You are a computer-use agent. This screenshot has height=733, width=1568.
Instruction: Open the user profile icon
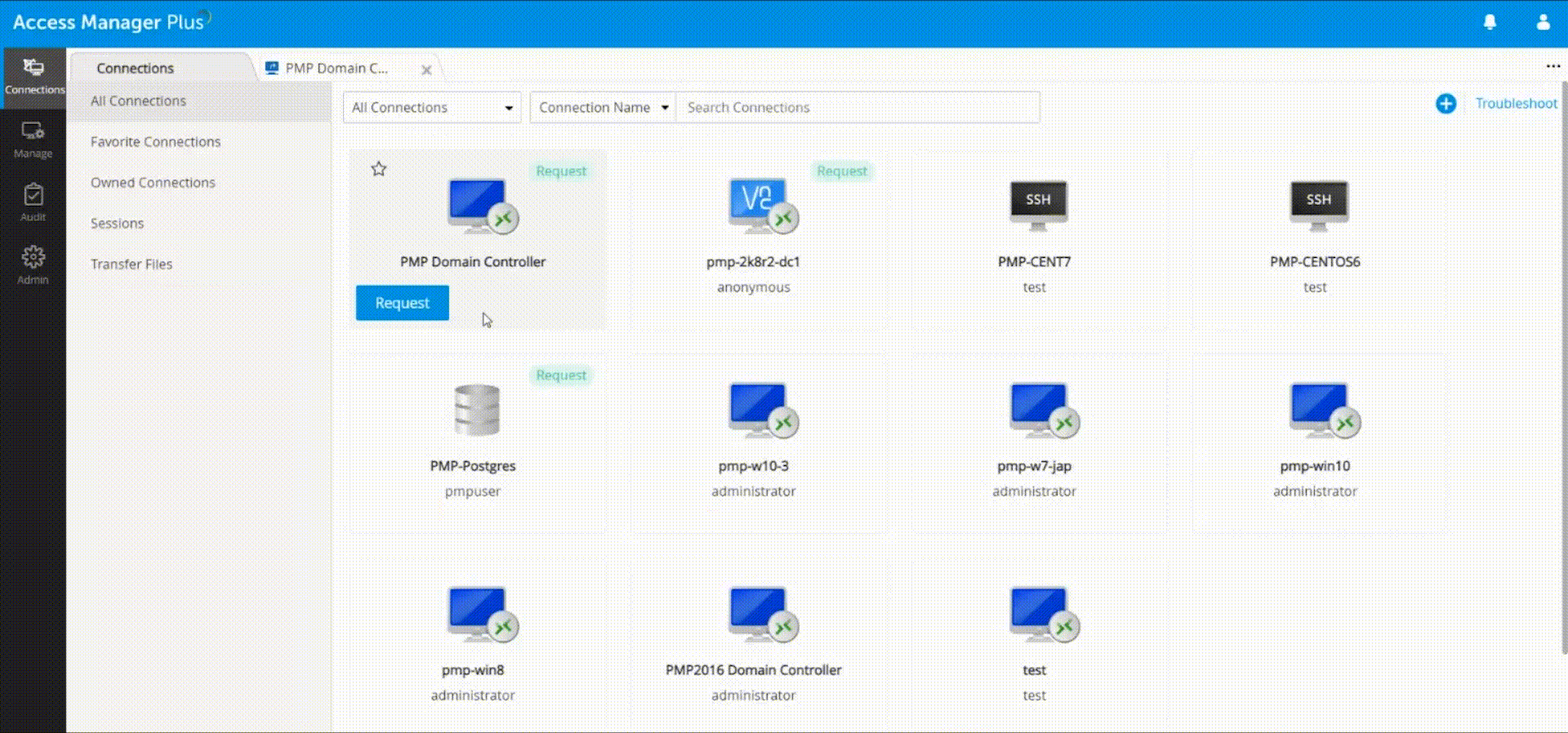tap(1543, 22)
